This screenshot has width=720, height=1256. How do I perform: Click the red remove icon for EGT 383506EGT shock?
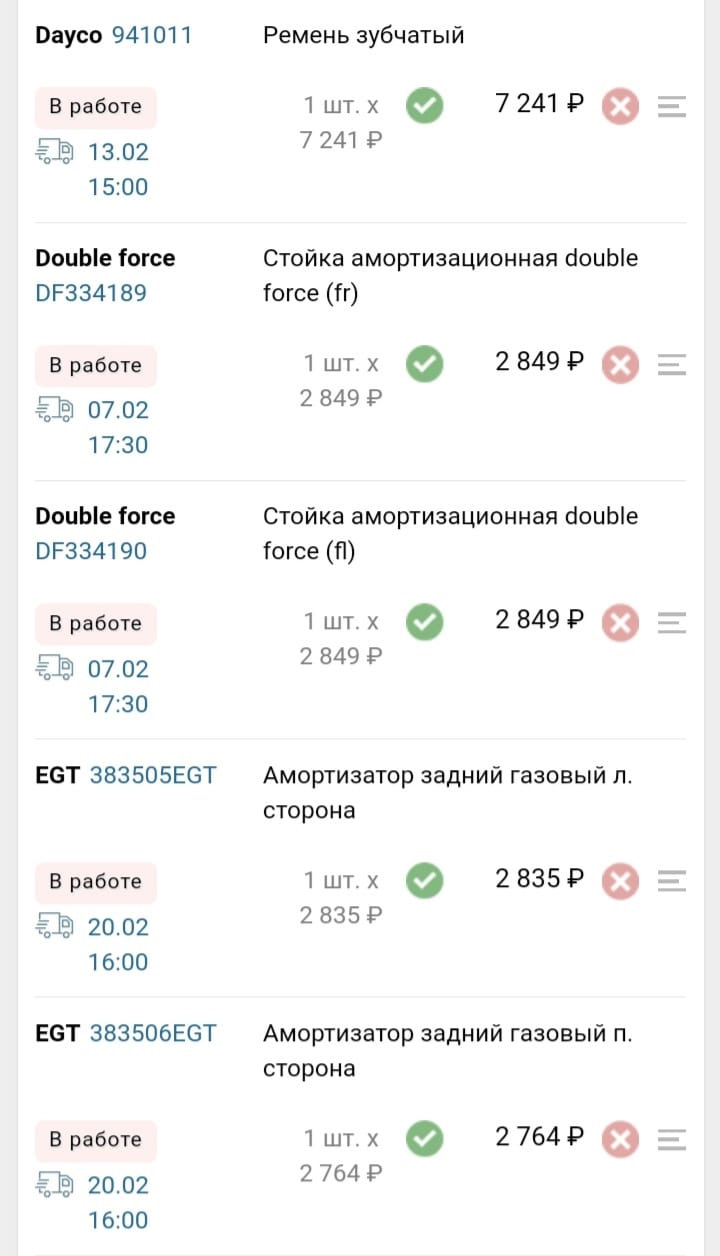point(619,1139)
